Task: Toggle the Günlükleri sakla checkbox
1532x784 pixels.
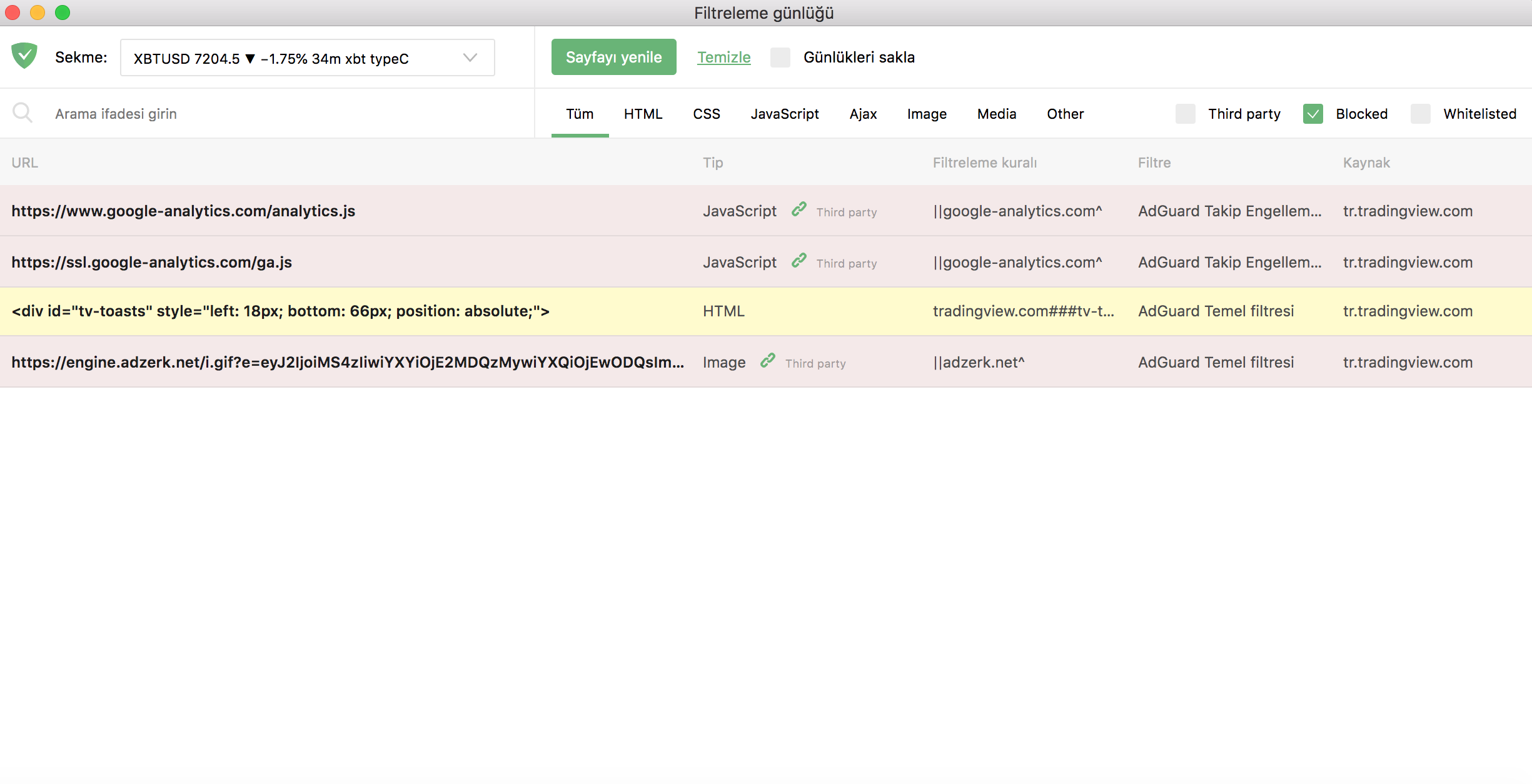Action: [780, 58]
